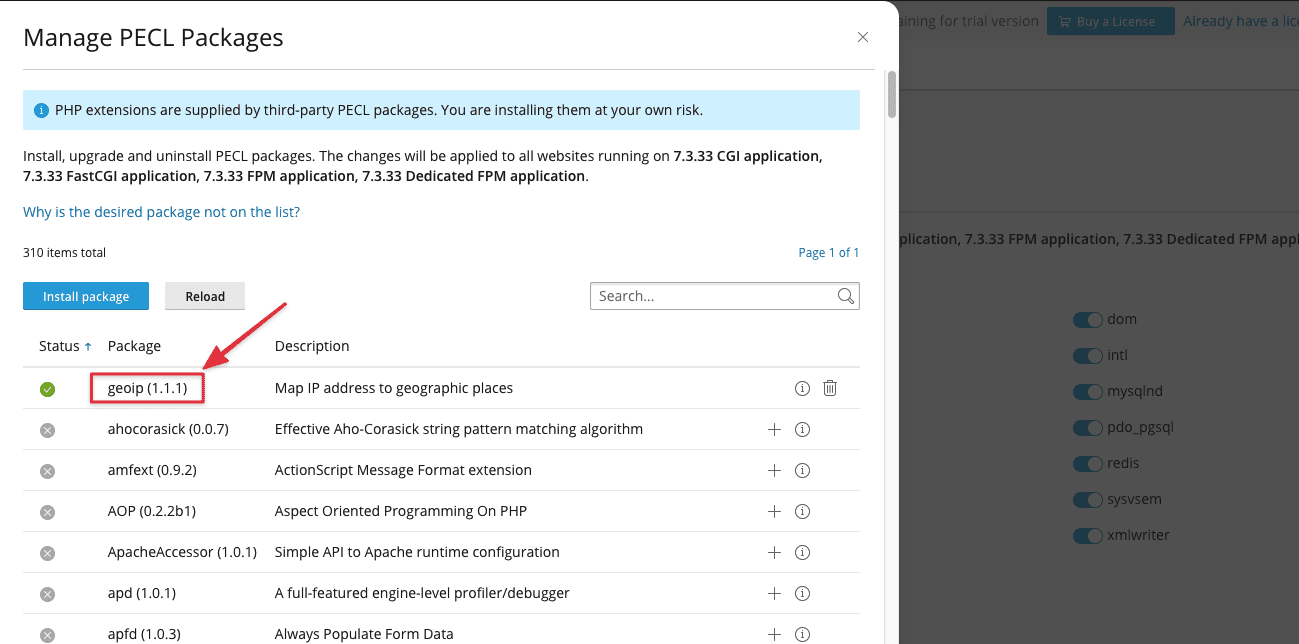Image resolution: width=1299 pixels, height=644 pixels.
Task: Click plus icon to install ahocorasick
Action: pyautogui.click(x=773, y=429)
